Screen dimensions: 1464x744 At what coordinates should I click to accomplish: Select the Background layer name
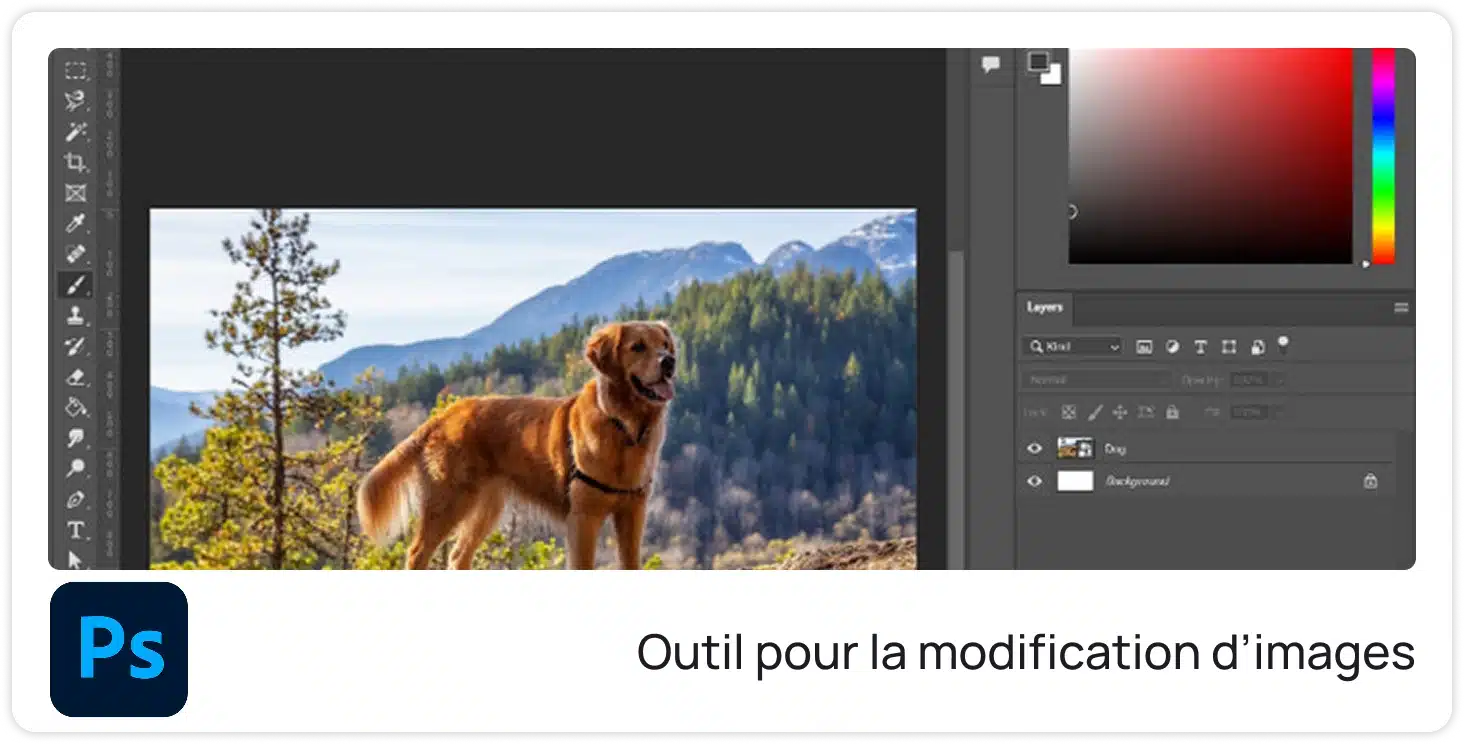coord(1137,481)
